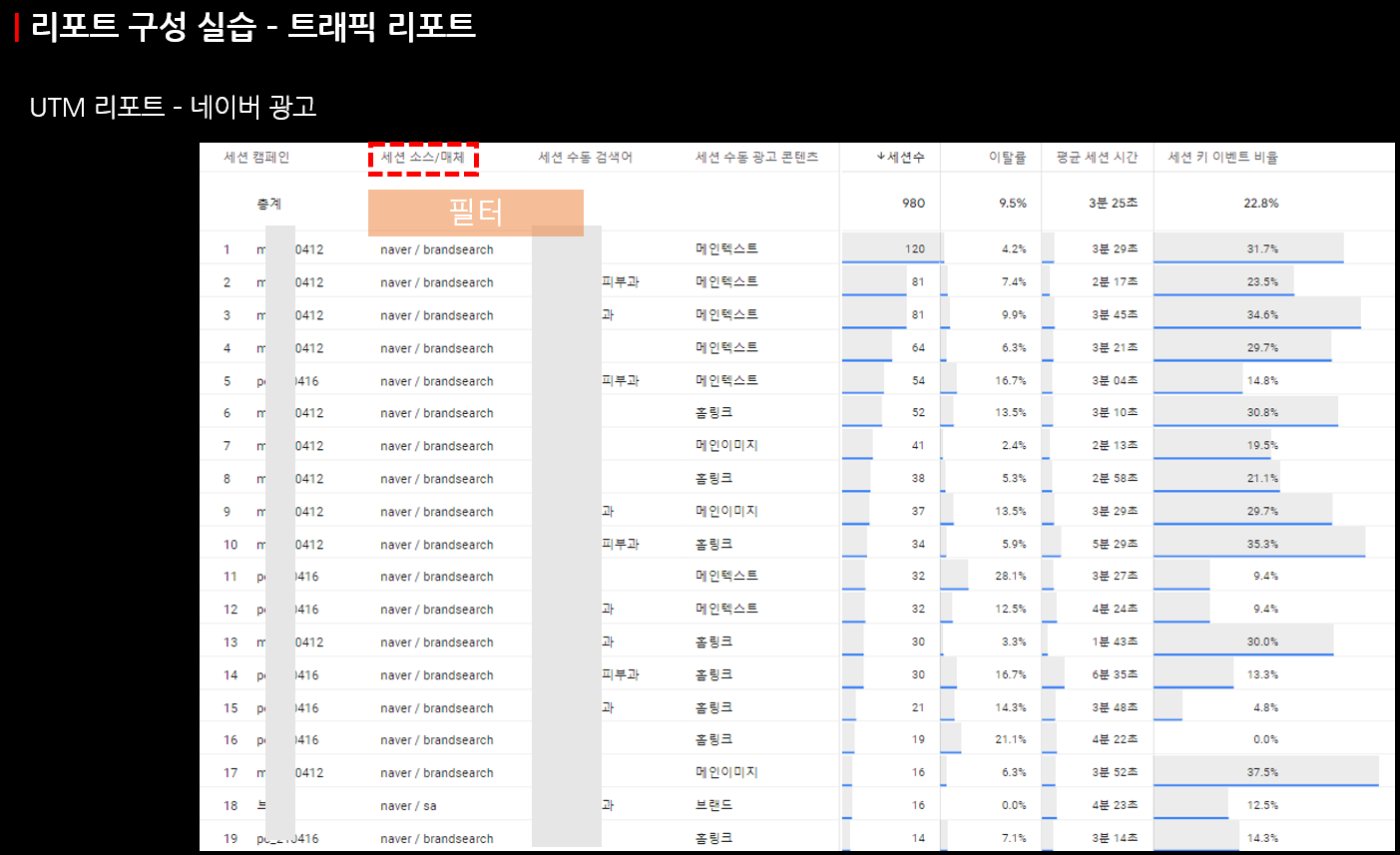The width and height of the screenshot is (1400, 855).
Task: Open the highlighted 필터 button
Action: (476, 213)
